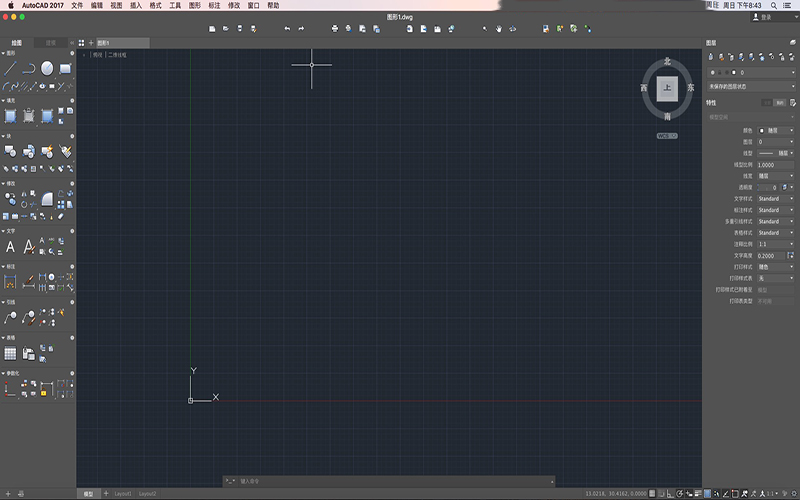
Task: Open the 线型 property dropdown
Action: coord(776,153)
